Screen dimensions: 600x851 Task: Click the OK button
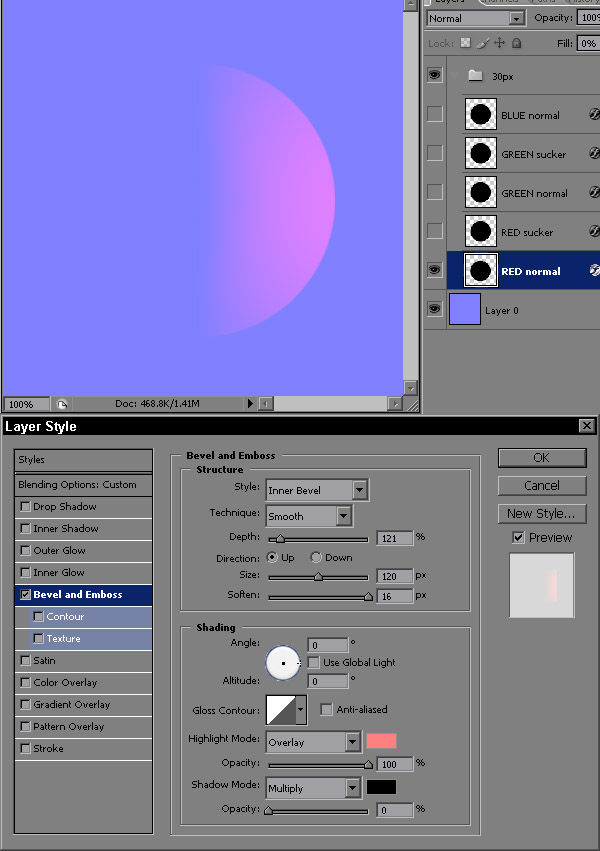tap(541, 457)
